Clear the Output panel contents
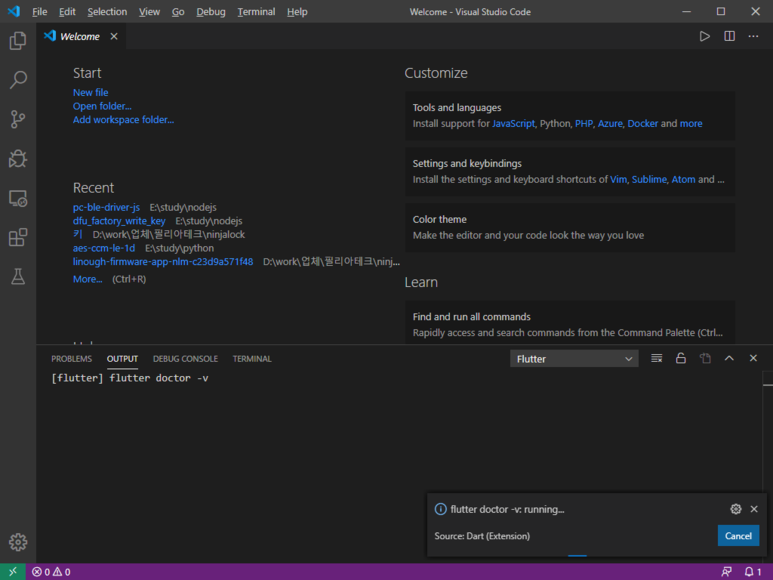773x580 pixels. 656,359
